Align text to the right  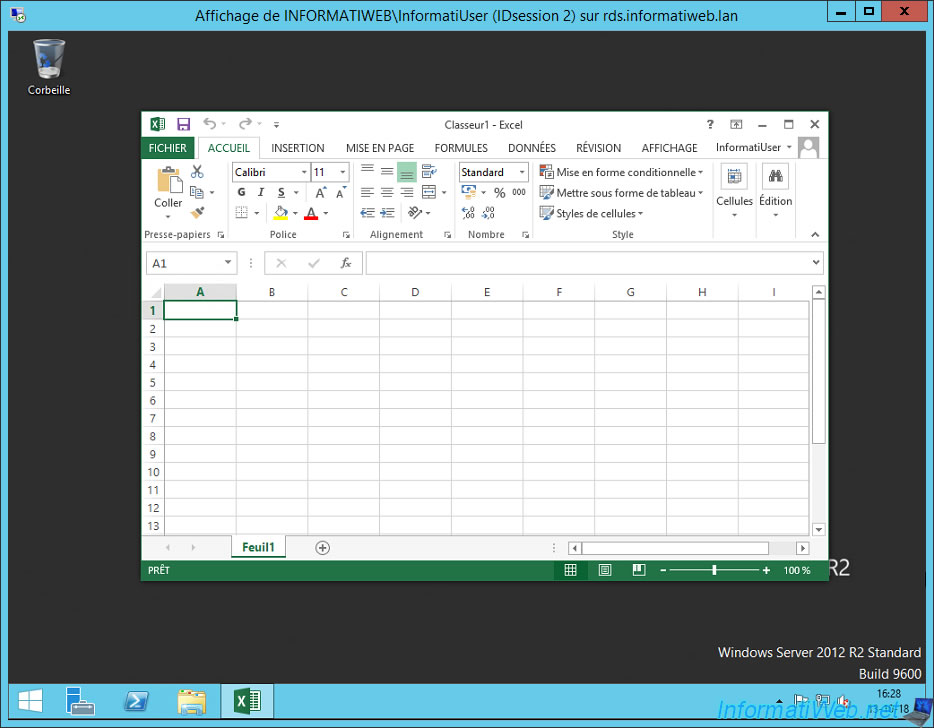(407, 192)
